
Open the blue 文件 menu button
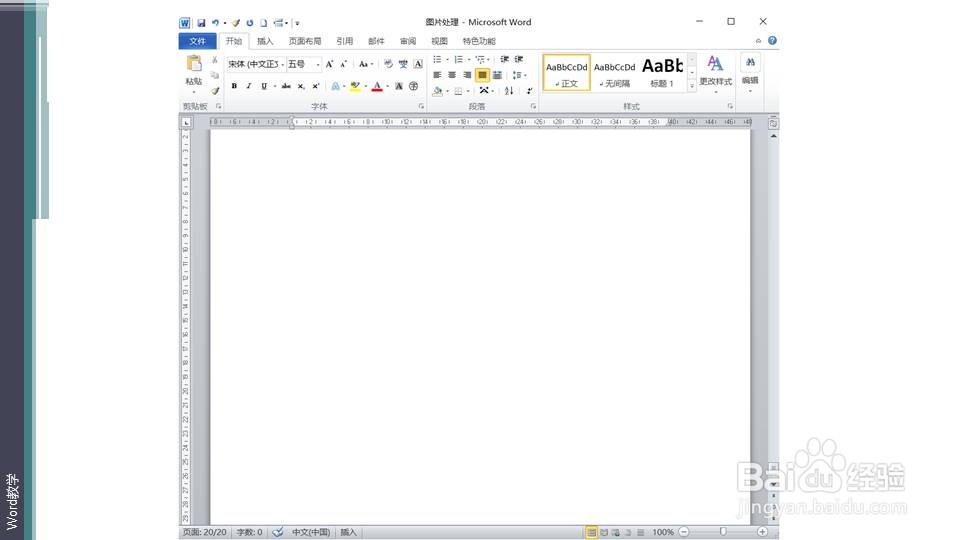tap(197, 41)
